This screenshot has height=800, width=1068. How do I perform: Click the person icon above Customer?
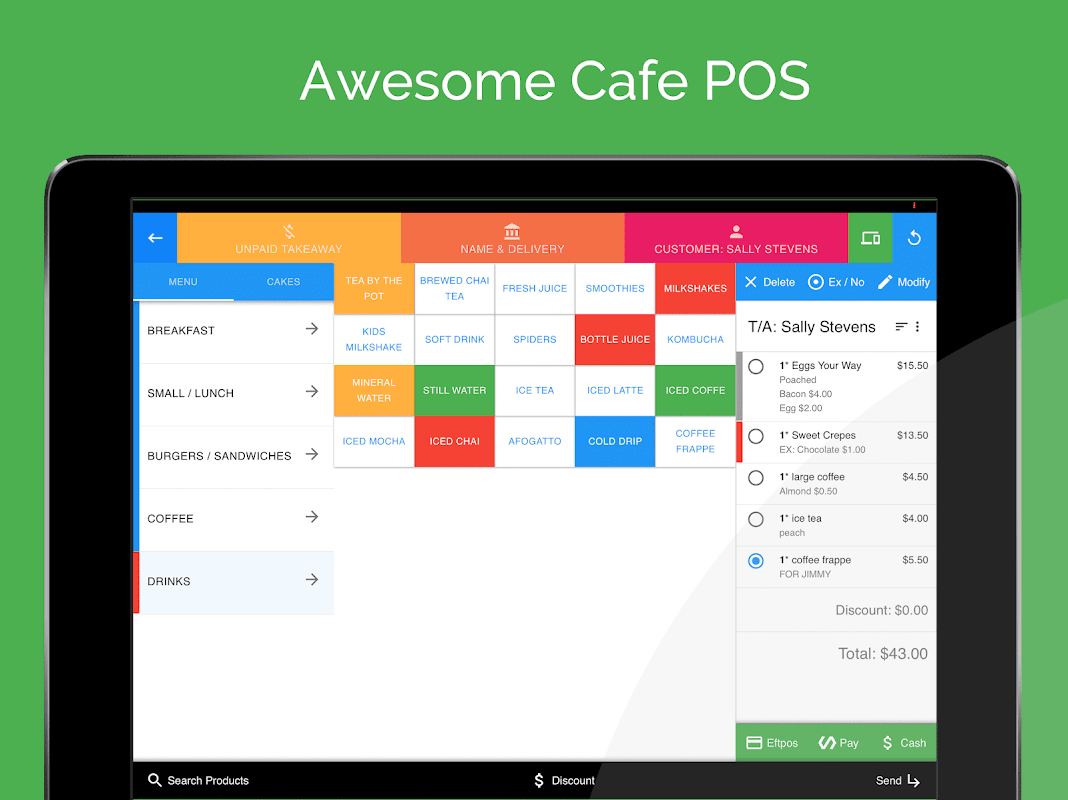pos(736,231)
